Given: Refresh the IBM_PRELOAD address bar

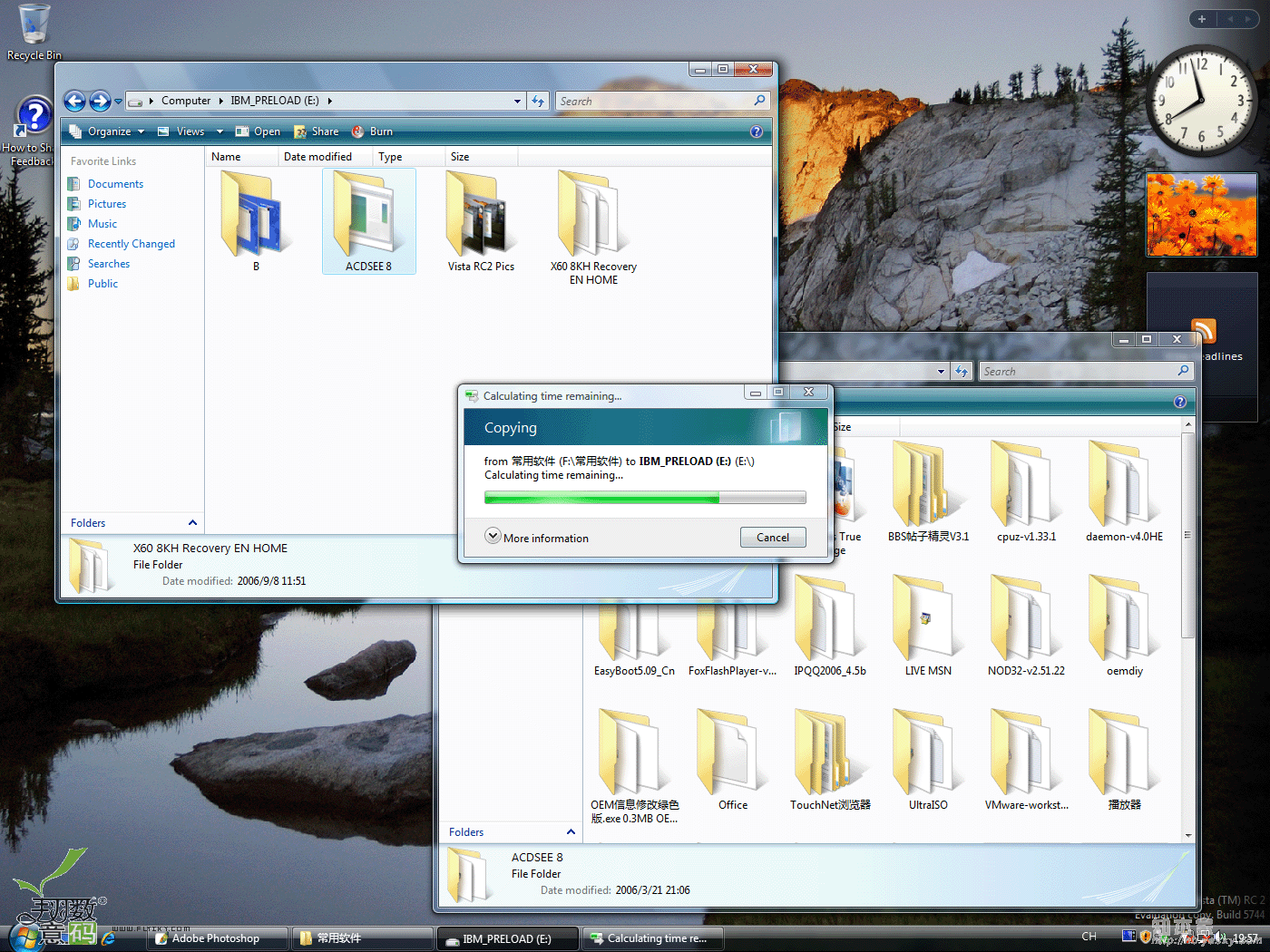Looking at the screenshot, I should coord(538,101).
